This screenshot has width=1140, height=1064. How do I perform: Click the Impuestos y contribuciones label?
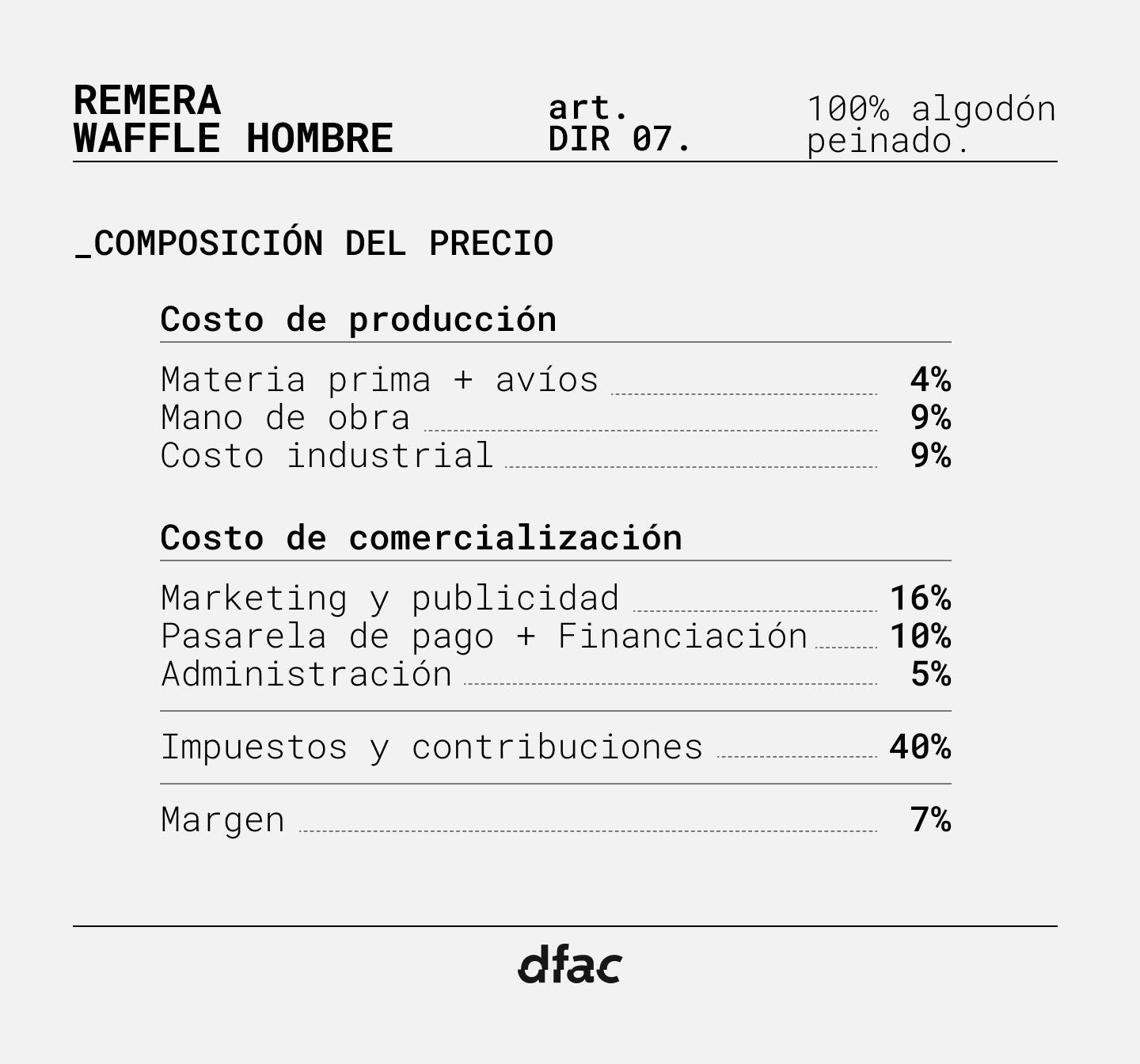click(431, 747)
